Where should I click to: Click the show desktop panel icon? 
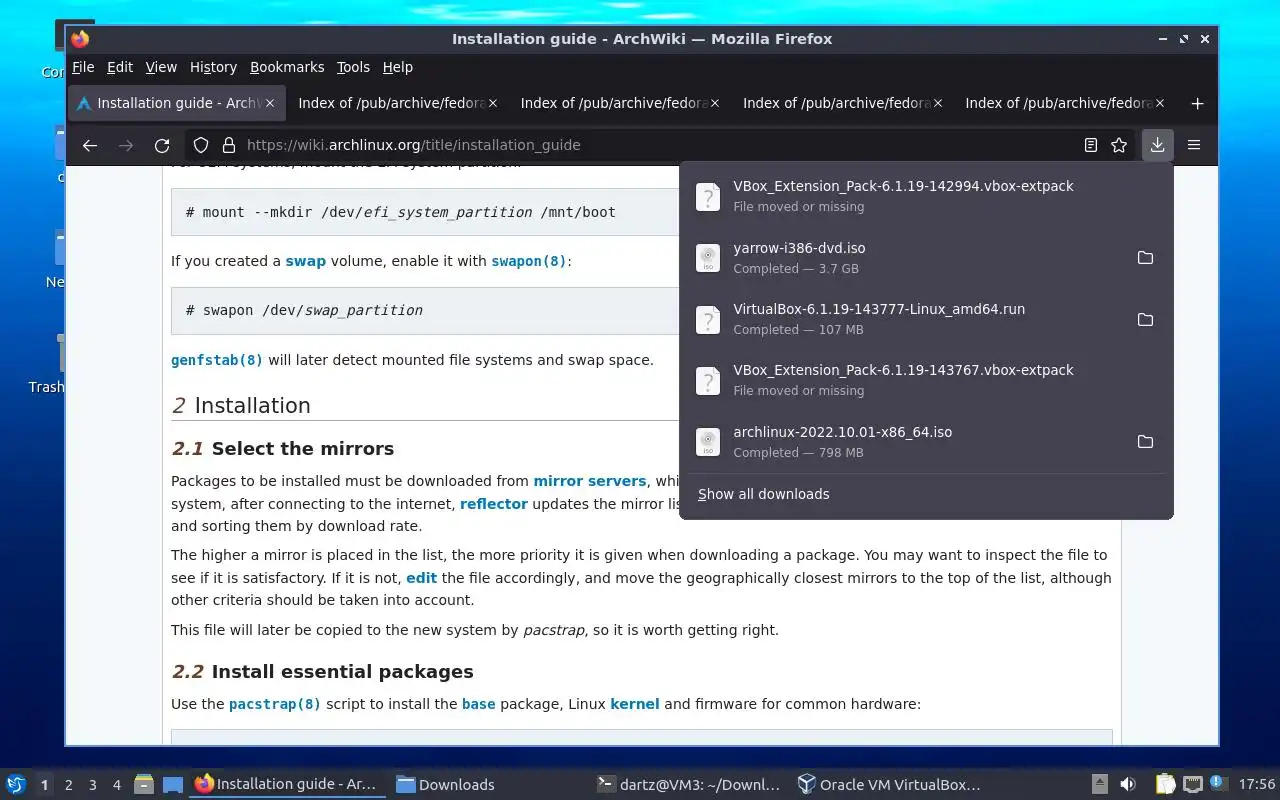tap(172, 784)
